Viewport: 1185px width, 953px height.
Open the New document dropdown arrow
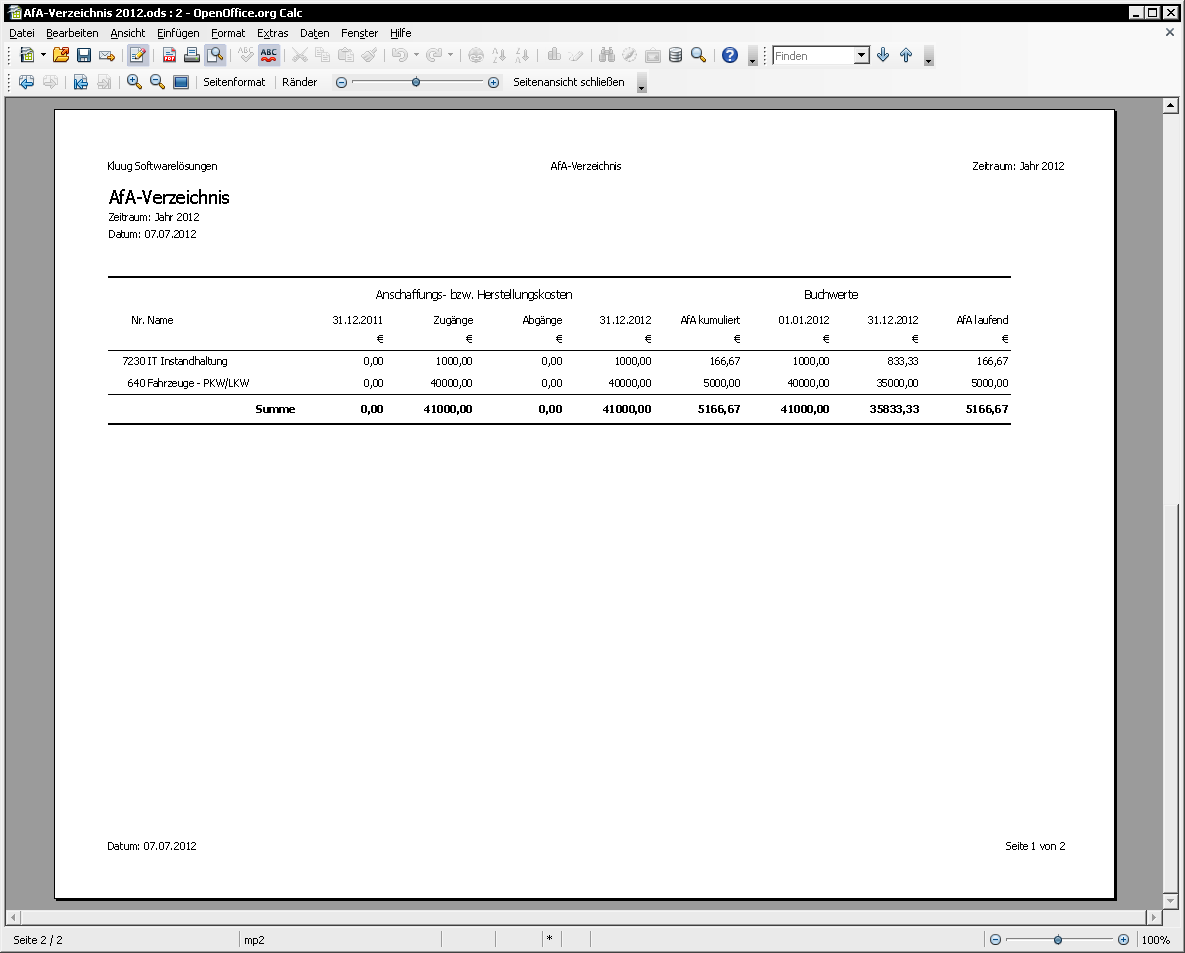click(43, 56)
